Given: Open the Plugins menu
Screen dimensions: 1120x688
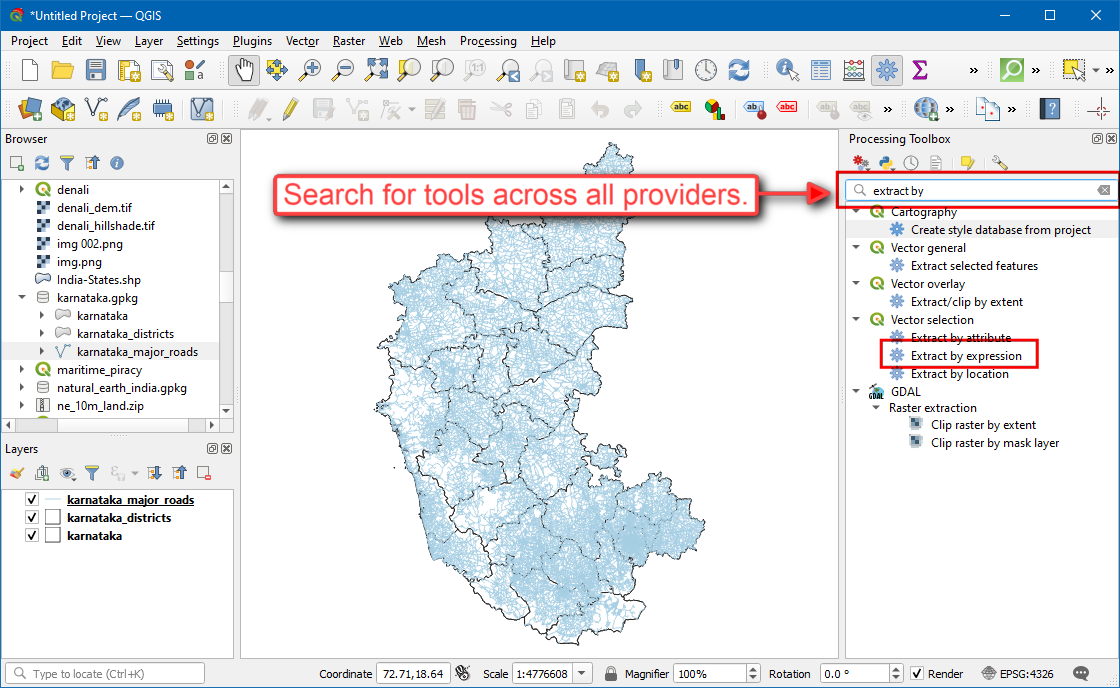Looking at the screenshot, I should tap(252, 41).
